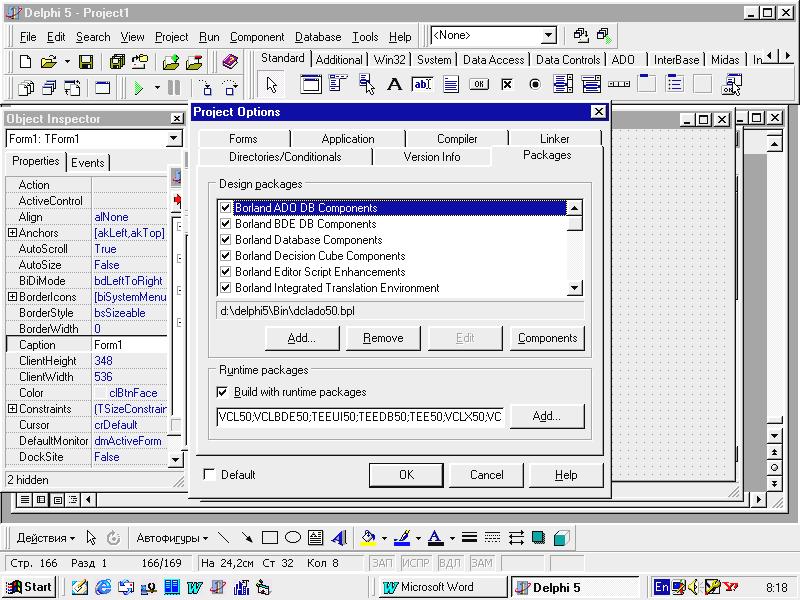This screenshot has width=800, height=600.
Task: Select the Memo component icon
Action: pyautogui.click(x=451, y=84)
